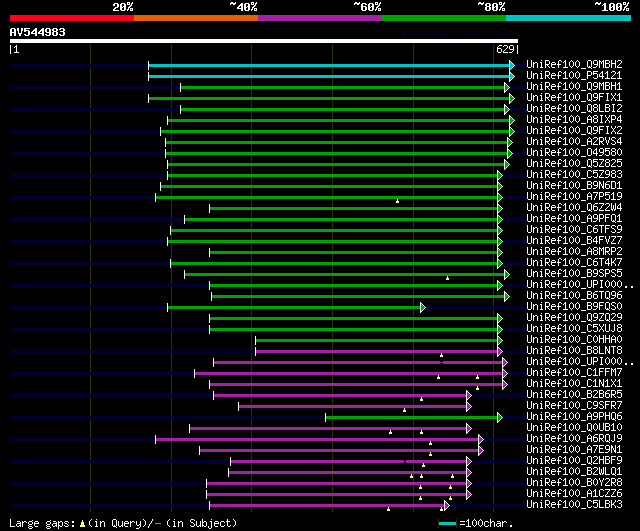Open hit UniRef100_Q8LBI2
This screenshot has height=531, width=640.
tap(574, 108)
